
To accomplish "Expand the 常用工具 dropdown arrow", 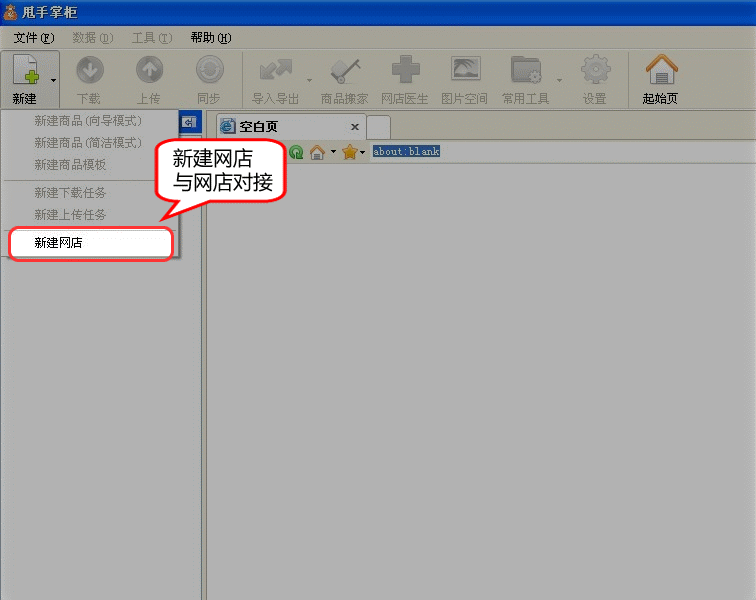I will pyautogui.click(x=559, y=81).
